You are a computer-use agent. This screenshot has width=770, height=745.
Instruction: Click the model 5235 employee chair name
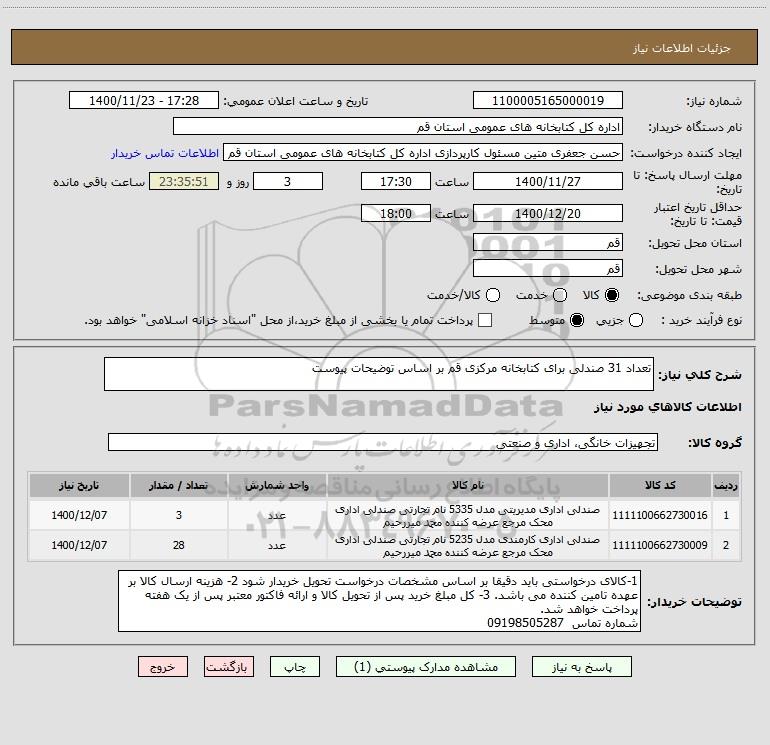coord(468,546)
